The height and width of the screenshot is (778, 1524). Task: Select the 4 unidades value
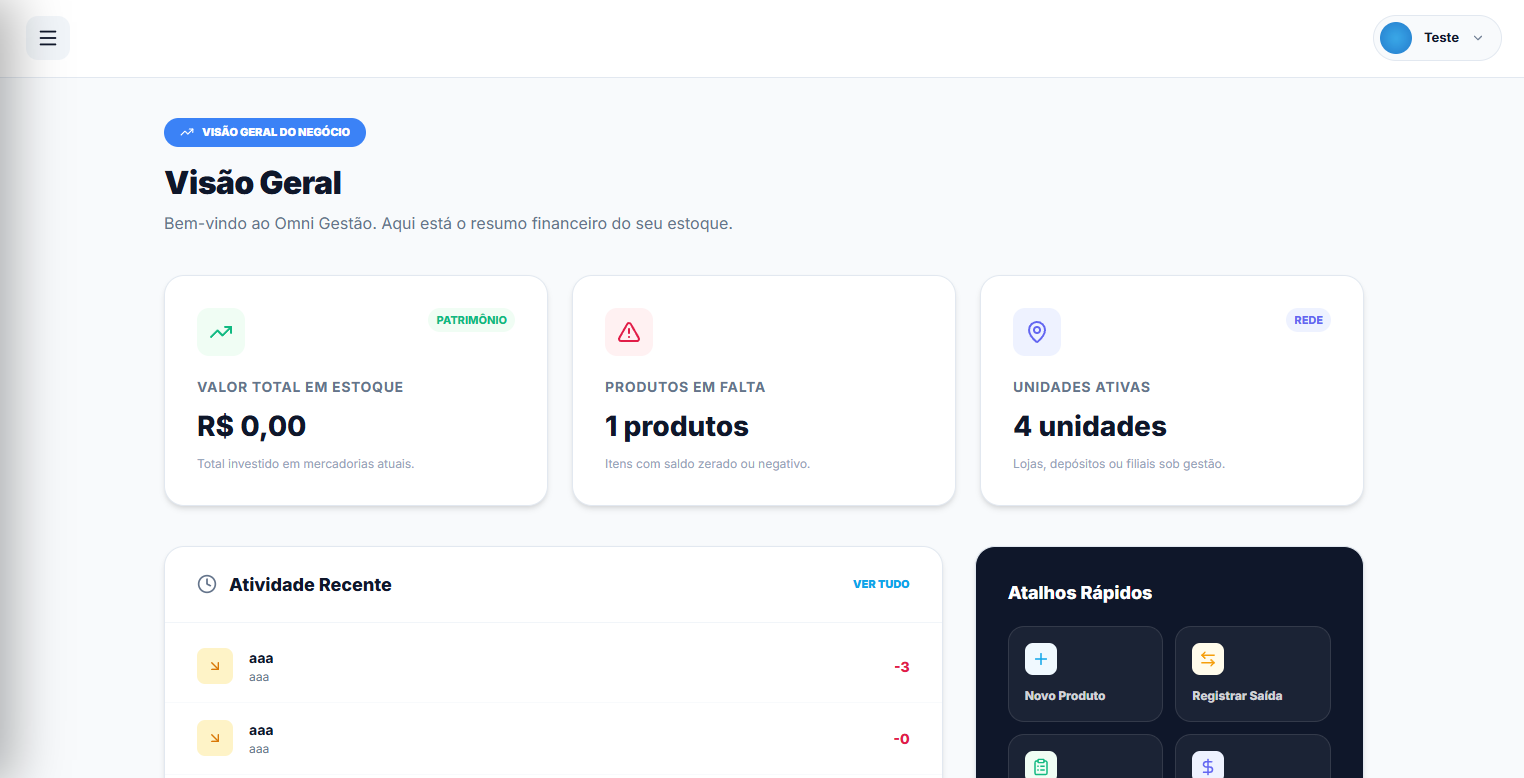tap(1090, 426)
